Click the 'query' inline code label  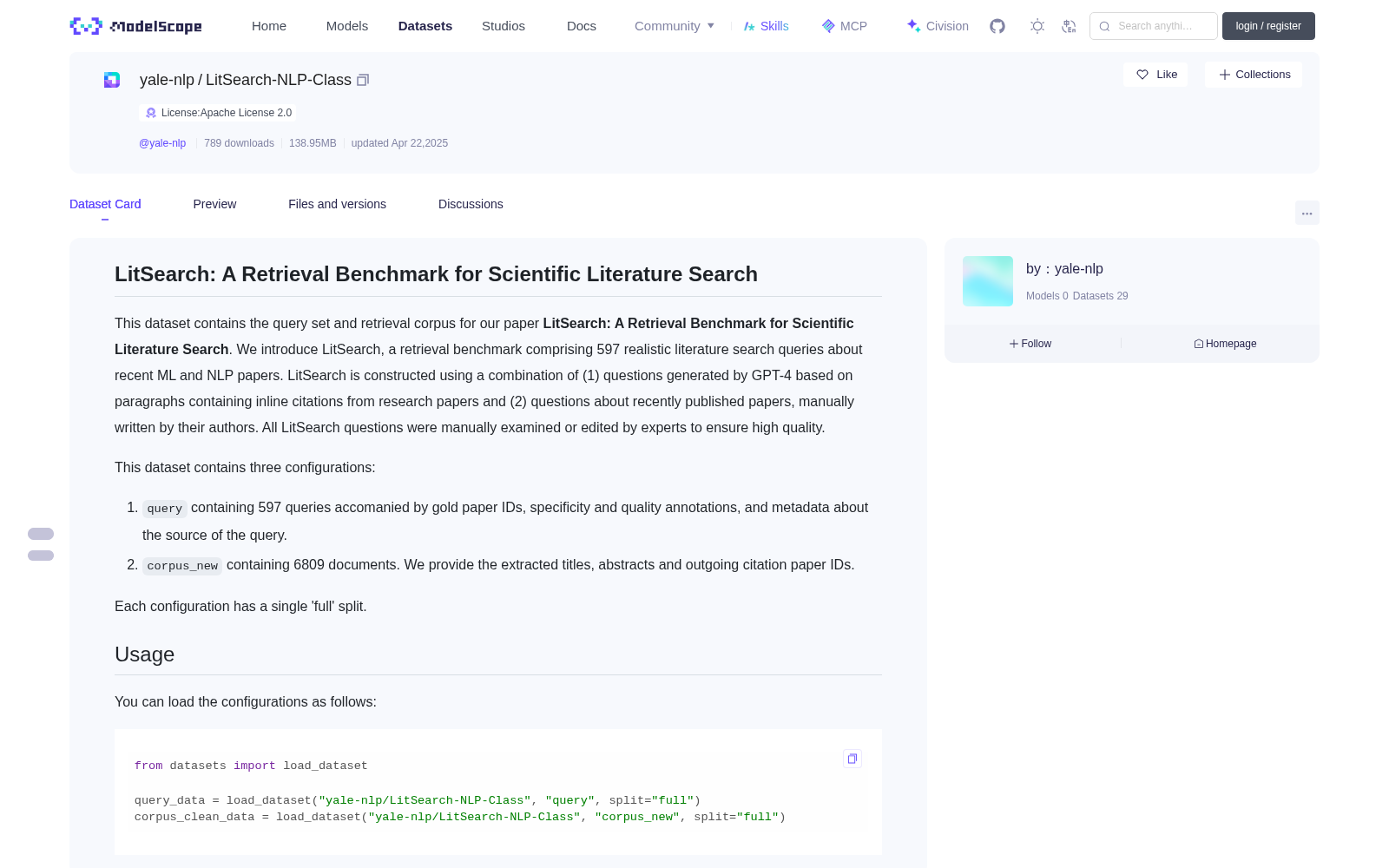pos(165,509)
